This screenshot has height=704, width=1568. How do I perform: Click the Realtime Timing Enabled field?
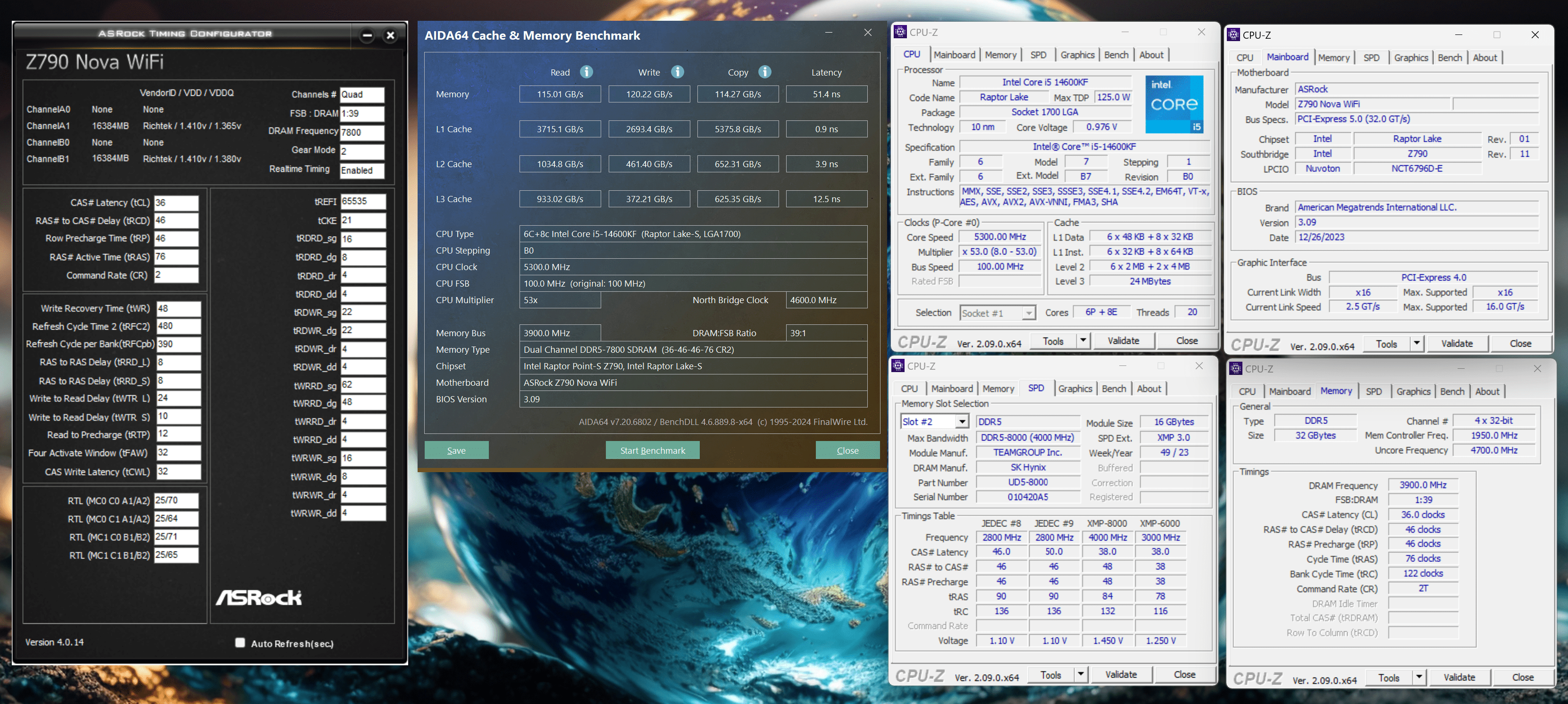click(362, 170)
